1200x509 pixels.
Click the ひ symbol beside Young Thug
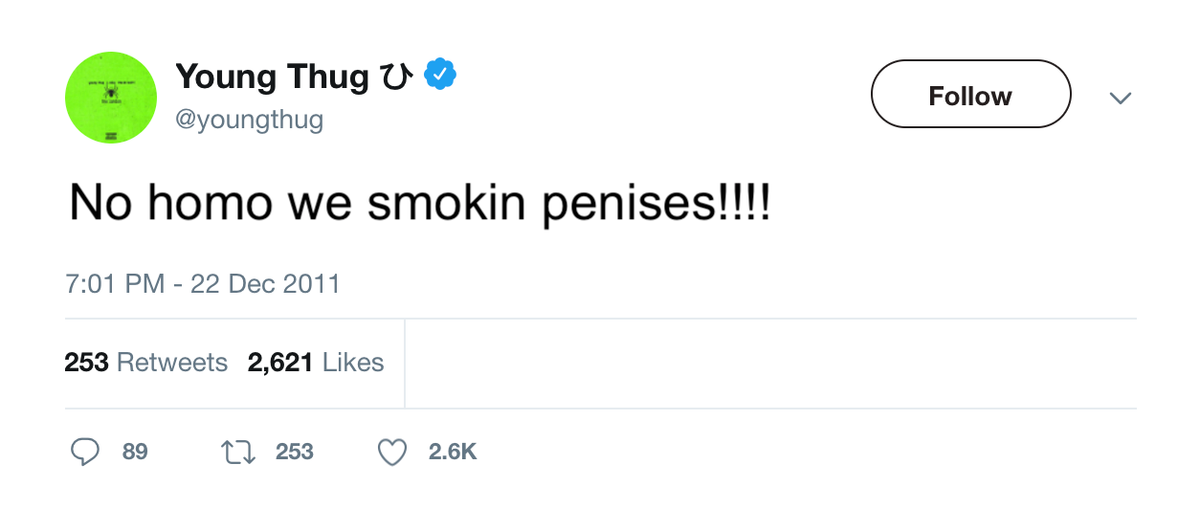tap(395, 76)
